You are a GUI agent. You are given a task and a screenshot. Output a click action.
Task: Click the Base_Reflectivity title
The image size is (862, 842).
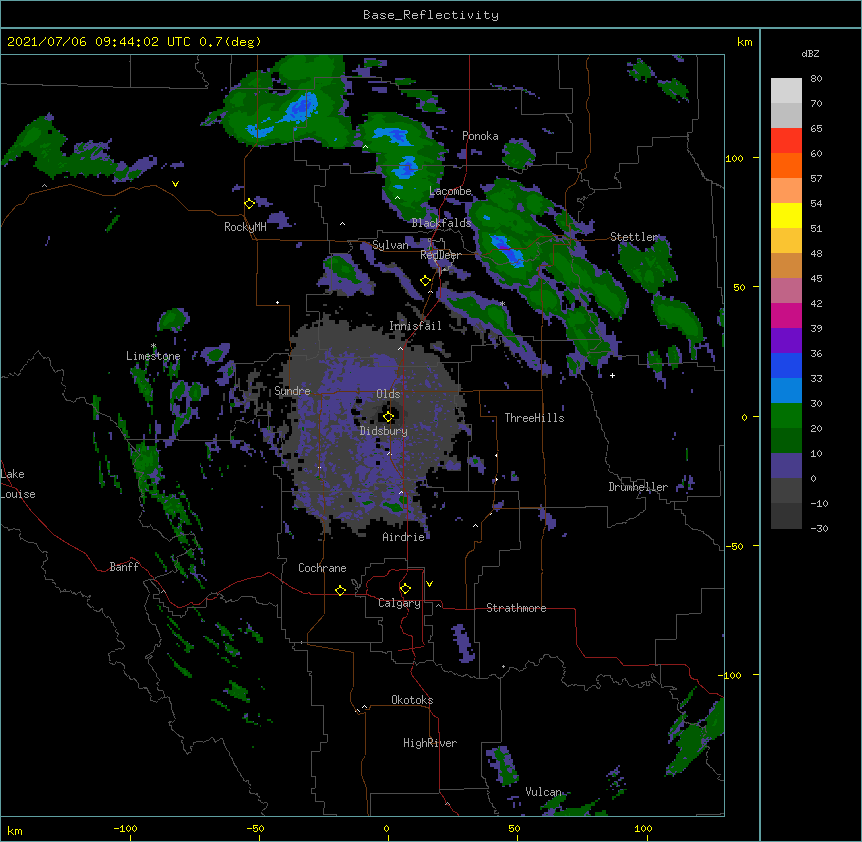click(431, 15)
